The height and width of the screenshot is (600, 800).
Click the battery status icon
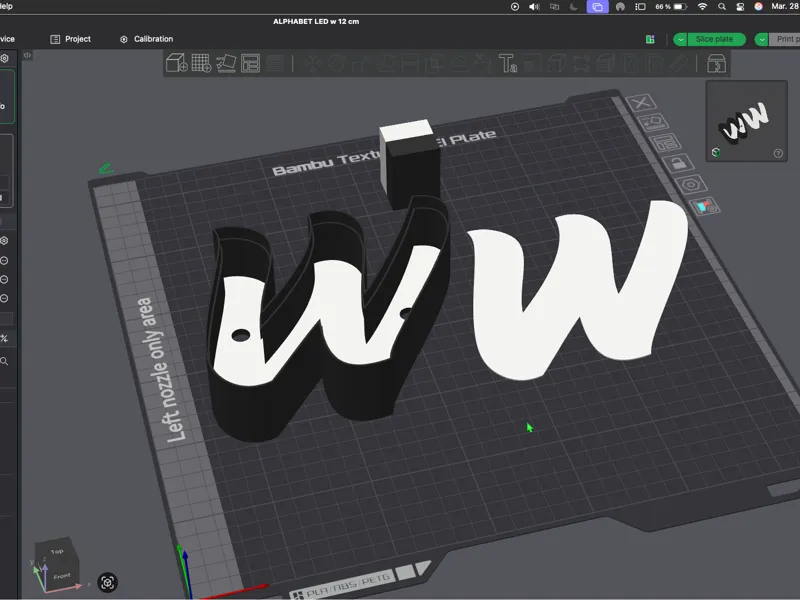pyautogui.click(x=680, y=7)
